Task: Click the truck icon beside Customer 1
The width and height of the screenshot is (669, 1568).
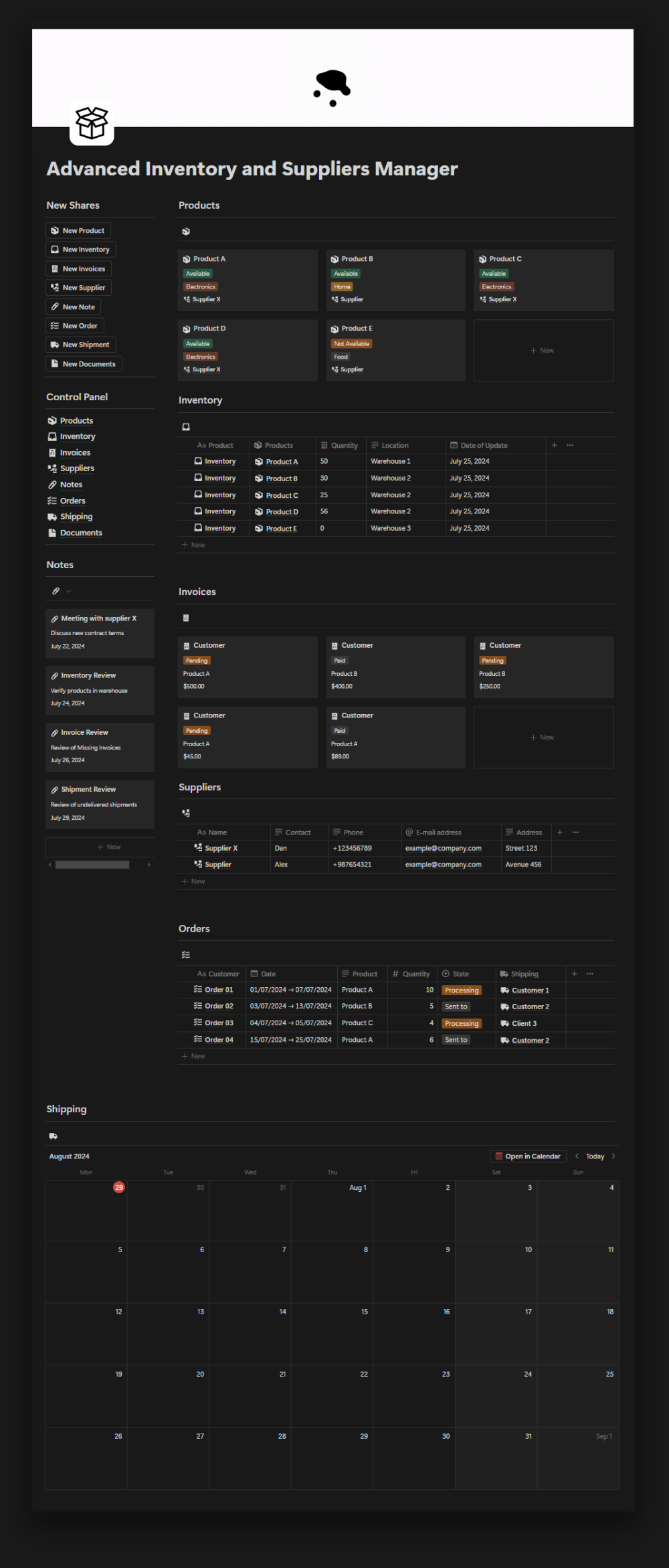Action: tap(505, 990)
